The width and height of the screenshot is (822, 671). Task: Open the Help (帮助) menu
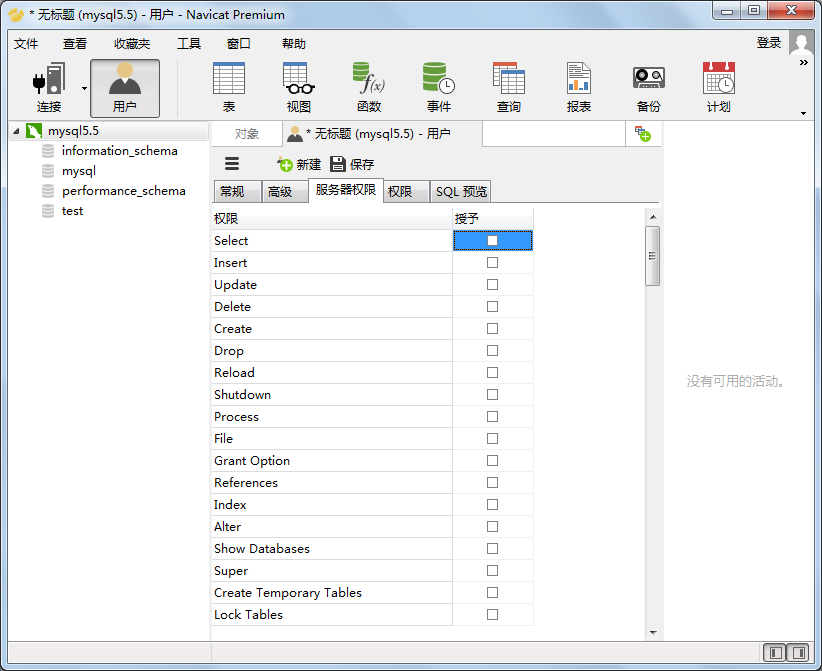tap(294, 44)
